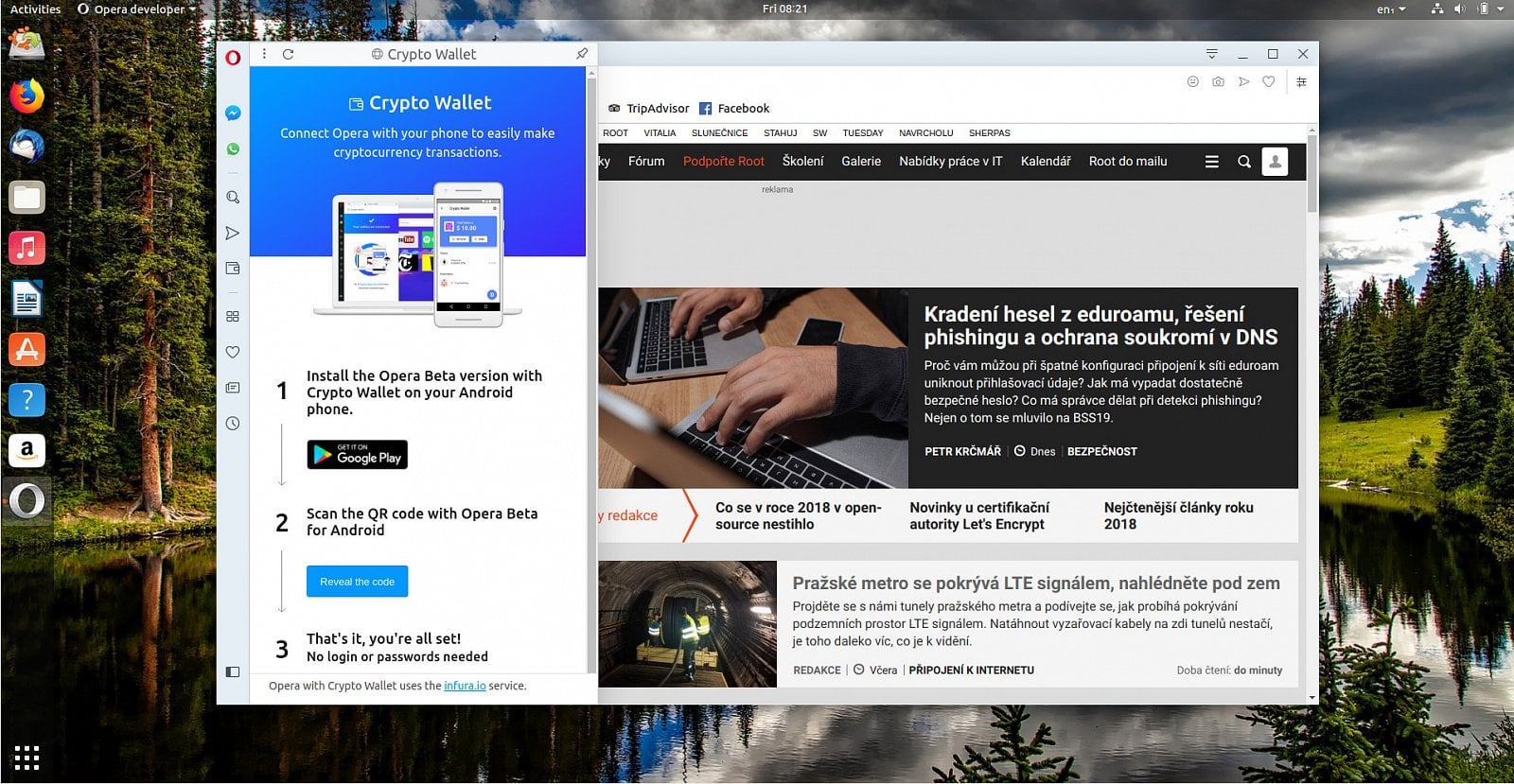Viewport: 1514px width, 784px height.
Task: Open Root do mailu navigation item
Action: (x=1128, y=162)
